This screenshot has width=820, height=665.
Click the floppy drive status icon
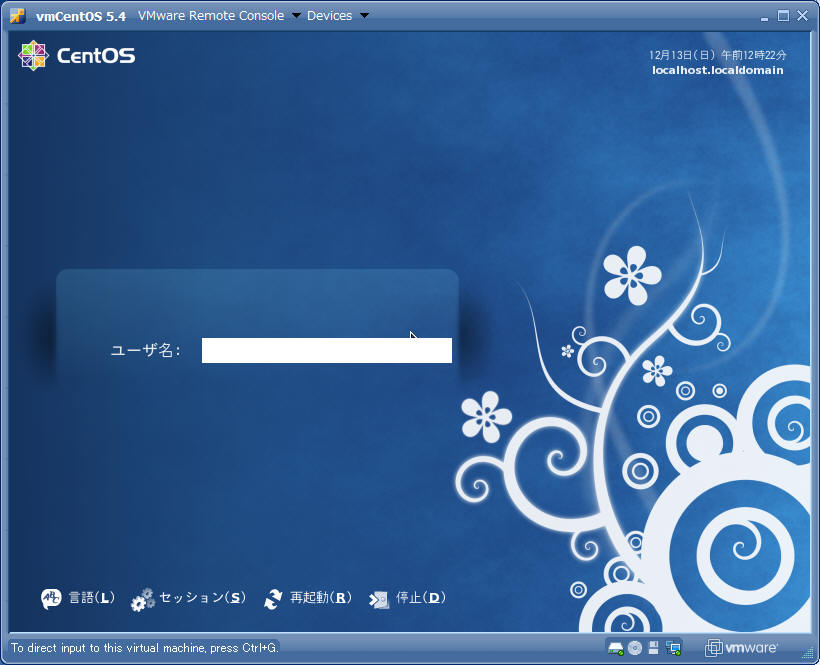(x=654, y=648)
